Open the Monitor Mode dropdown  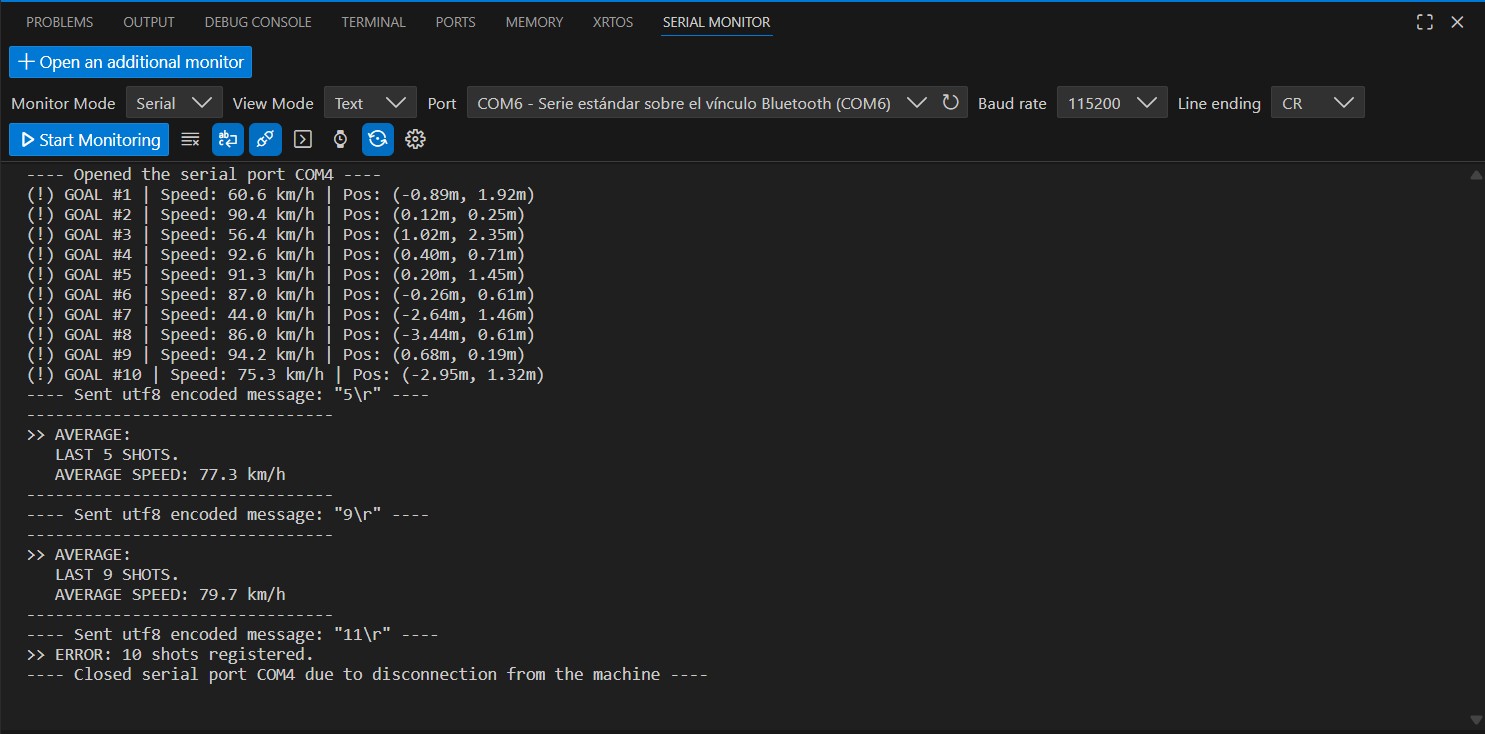click(174, 103)
